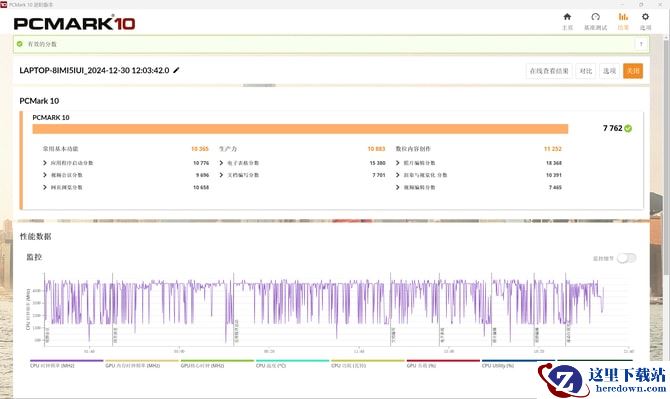Click the green valid-score check icon

(x=19, y=44)
